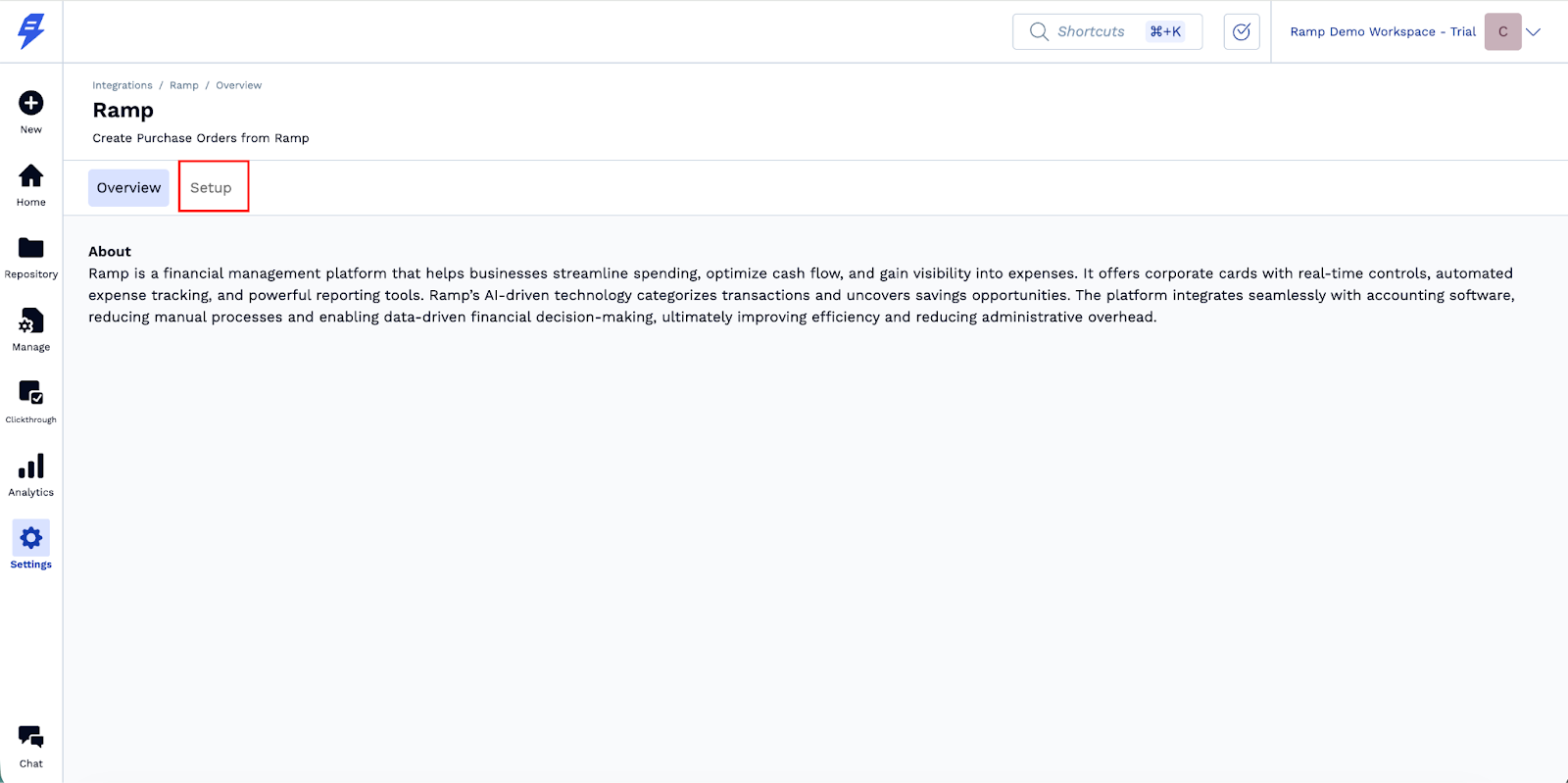The width and height of the screenshot is (1568, 783).
Task: Open the Repository folder icon
Action: (x=31, y=249)
